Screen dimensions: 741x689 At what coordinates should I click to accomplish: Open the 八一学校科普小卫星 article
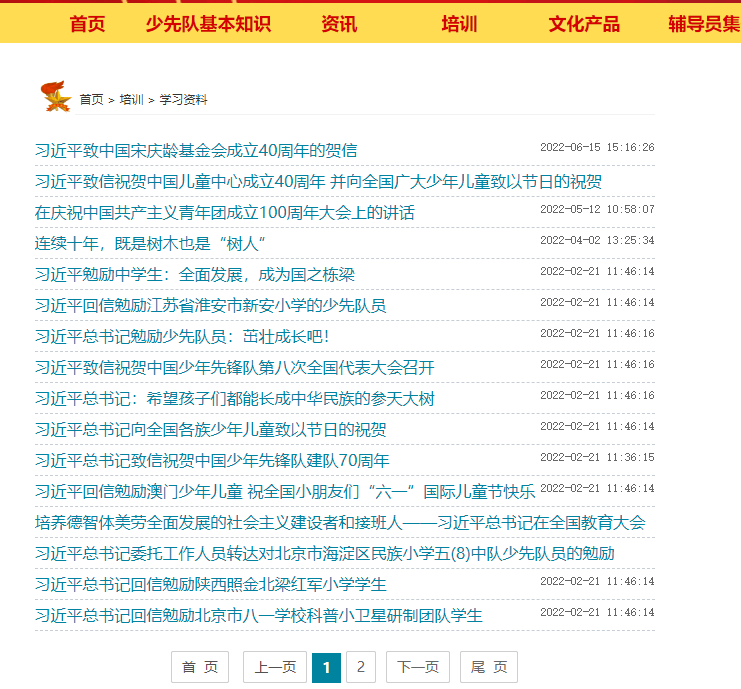tap(258, 616)
